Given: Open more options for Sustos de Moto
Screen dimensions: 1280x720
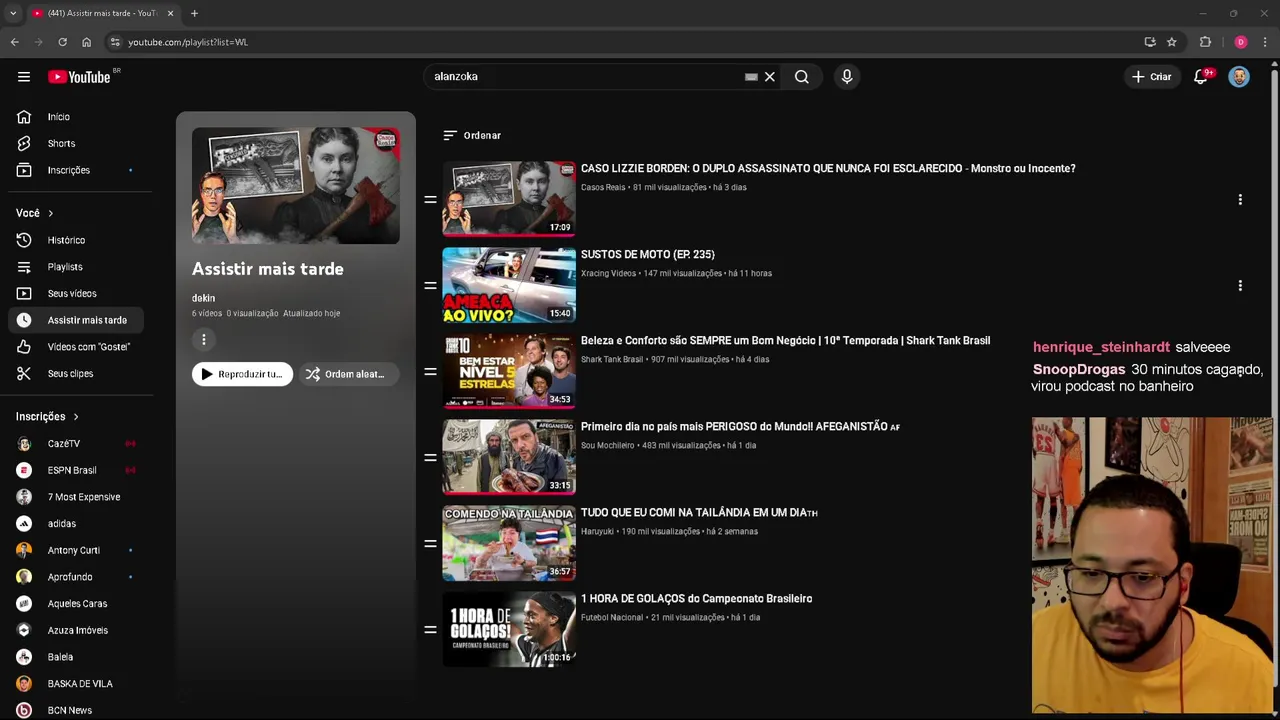Looking at the screenshot, I should click(1240, 286).
